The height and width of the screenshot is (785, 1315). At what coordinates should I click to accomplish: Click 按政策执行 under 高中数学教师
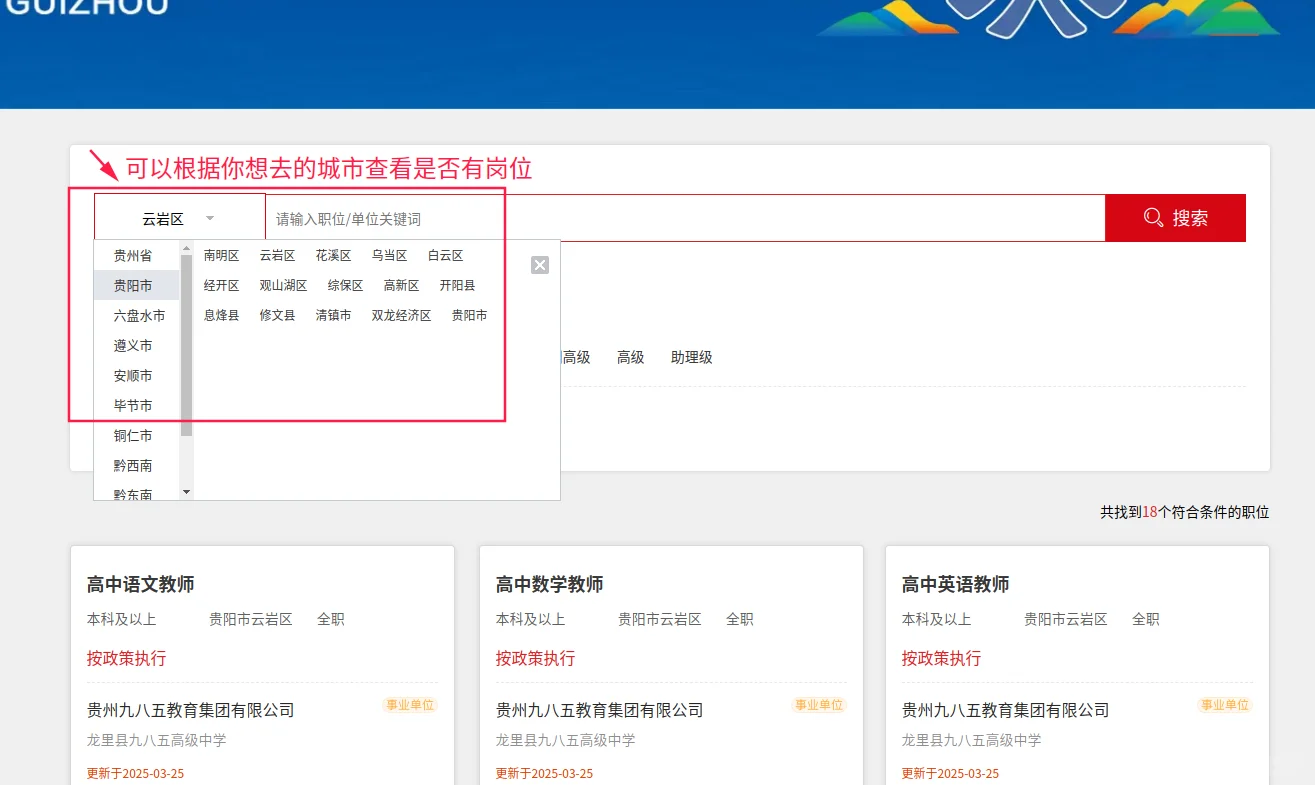(534, 658)
